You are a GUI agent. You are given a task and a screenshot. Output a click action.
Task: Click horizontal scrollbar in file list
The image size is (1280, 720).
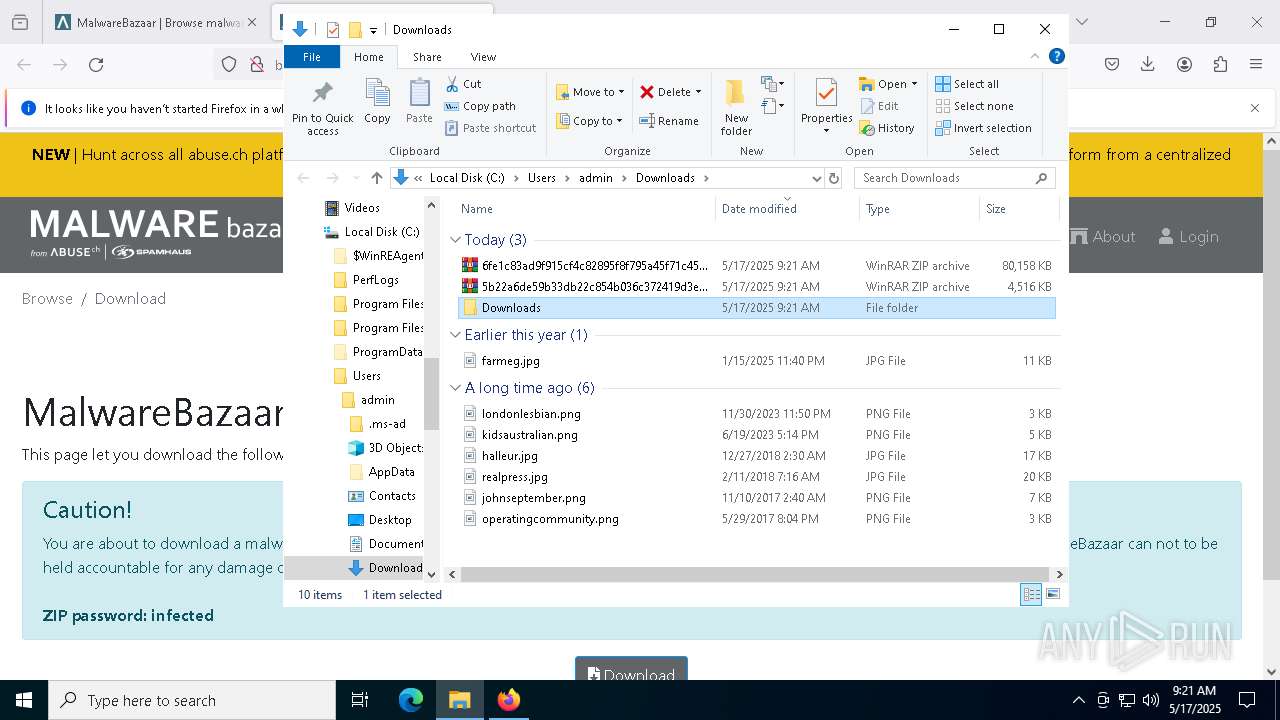coord(756,574)
